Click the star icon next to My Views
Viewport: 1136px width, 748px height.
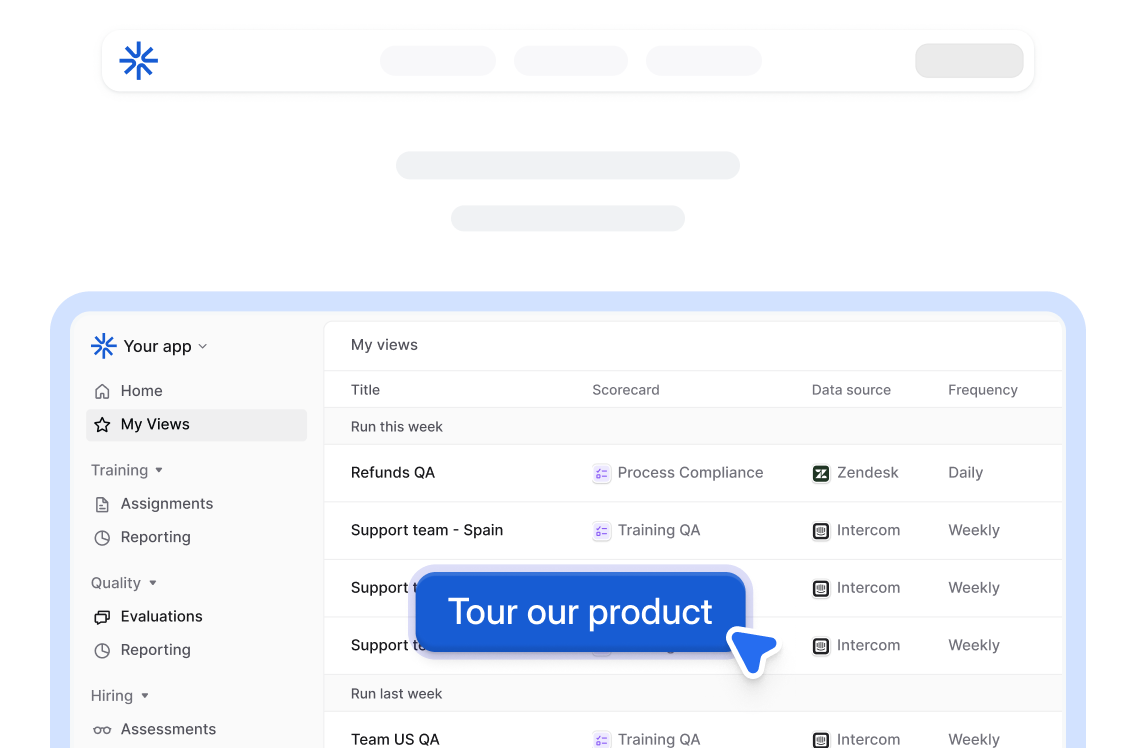click(102, 424)
